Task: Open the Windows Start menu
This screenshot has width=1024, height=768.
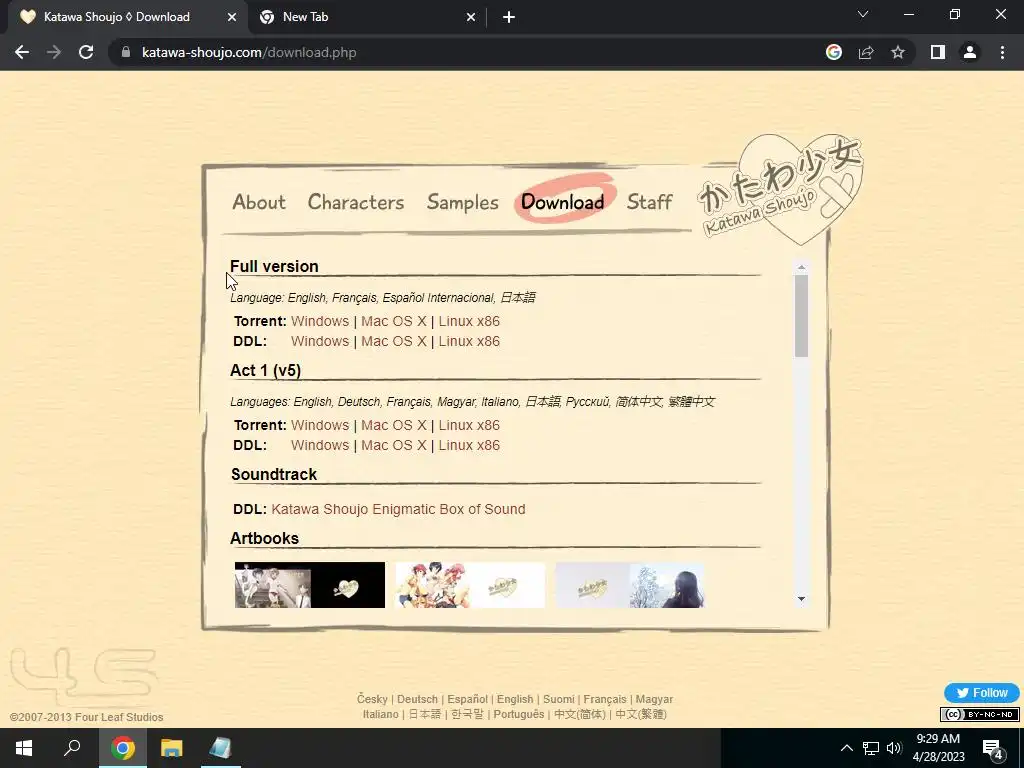Action: pos(24,748)
